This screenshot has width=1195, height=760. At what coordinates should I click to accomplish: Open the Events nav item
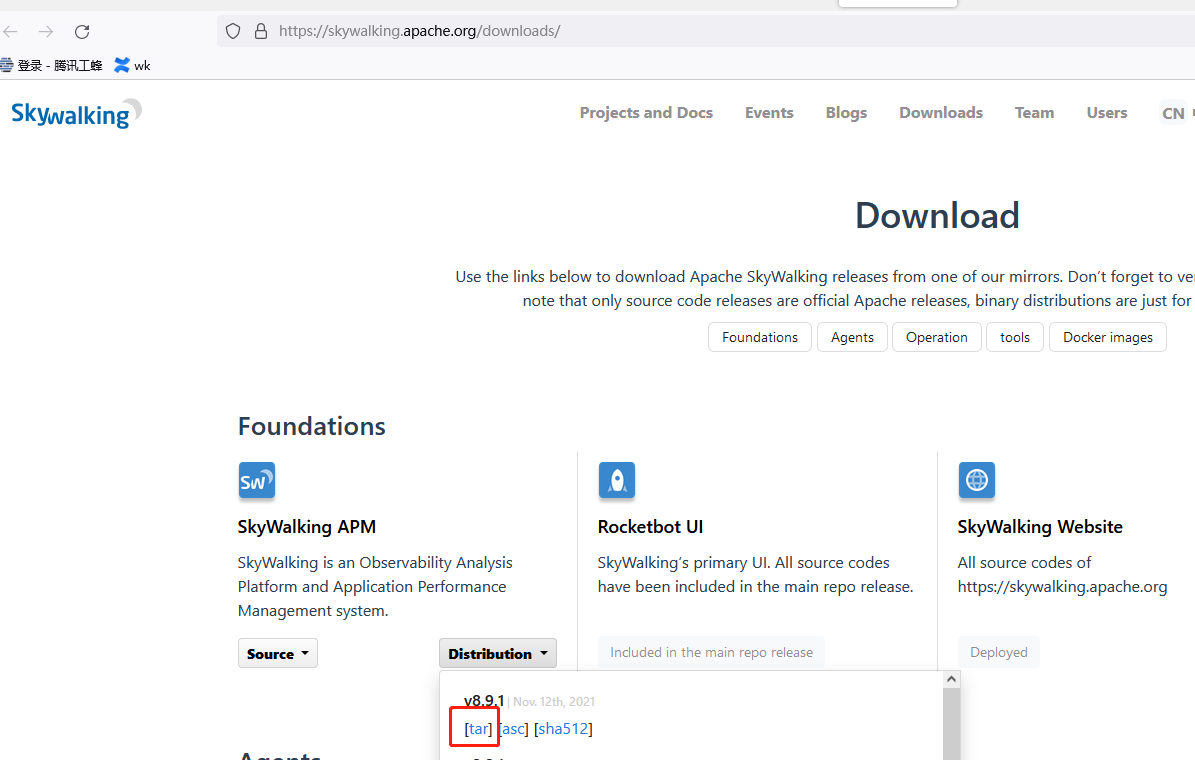pos(769,113)
